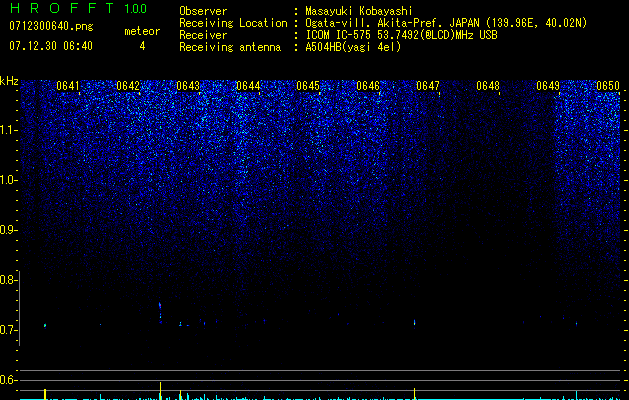
Task: Click the 1.0 frequency axis label
Action: tap(7, 180)
